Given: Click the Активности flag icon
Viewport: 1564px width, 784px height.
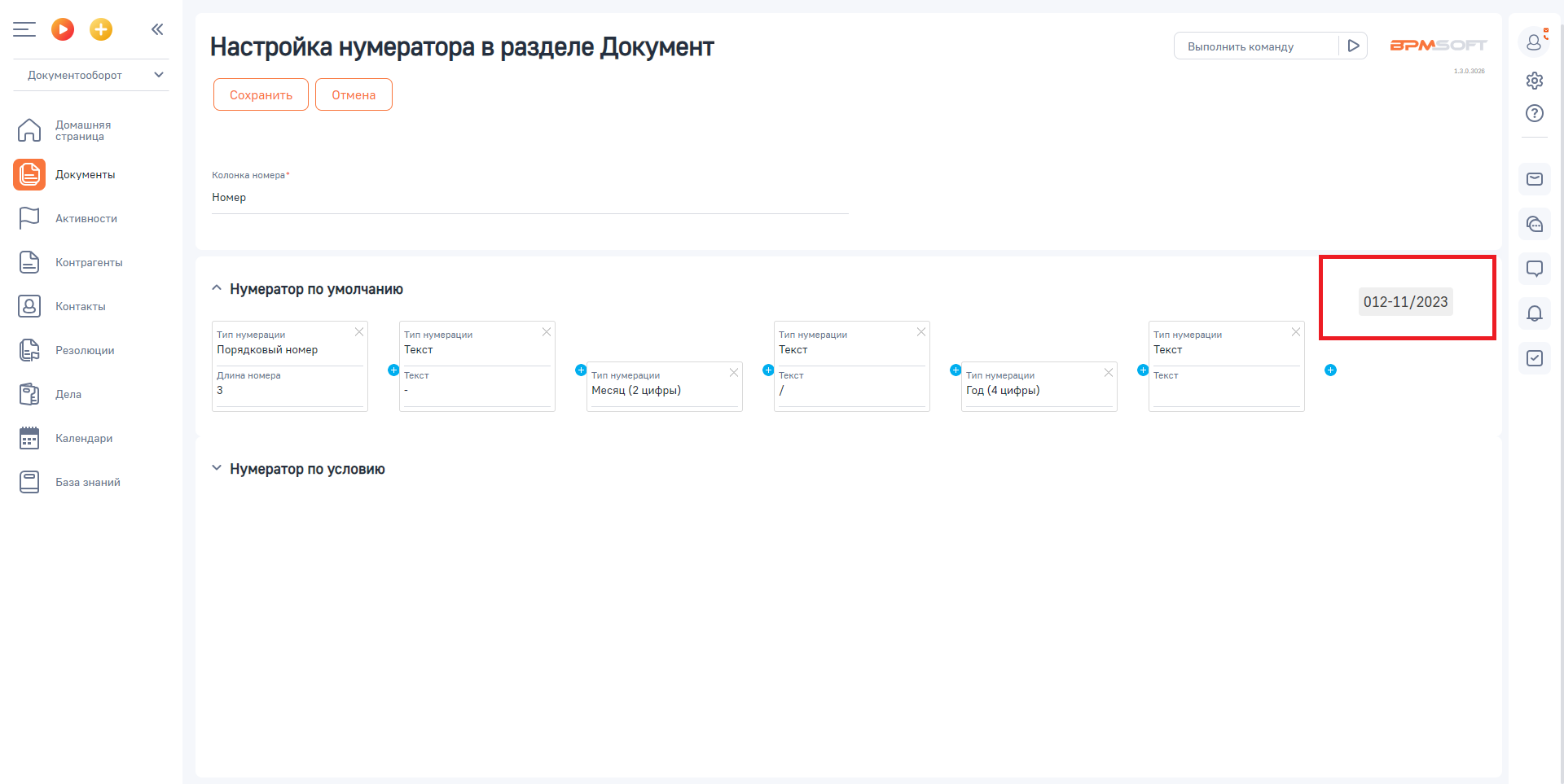Looking at the screenshot, I should [x=29, y=218].
